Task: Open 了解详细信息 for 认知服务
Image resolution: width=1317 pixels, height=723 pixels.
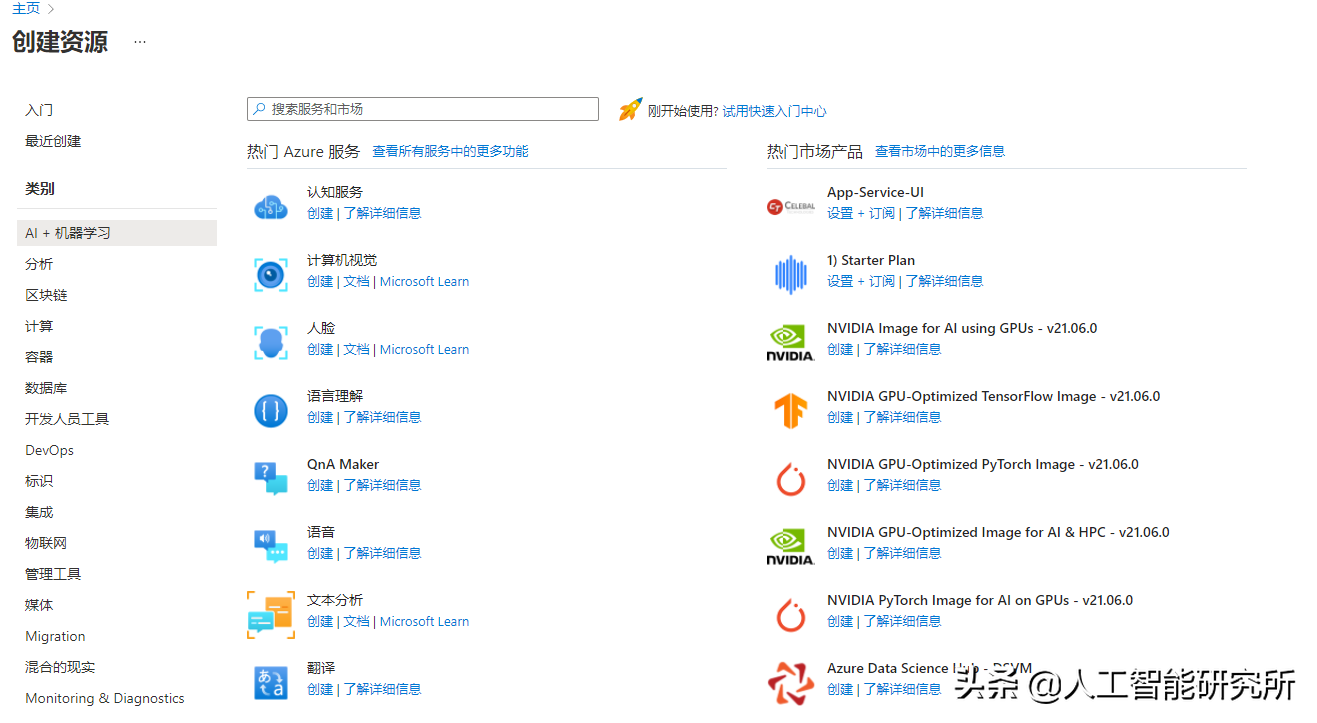Action: (383, 213)
